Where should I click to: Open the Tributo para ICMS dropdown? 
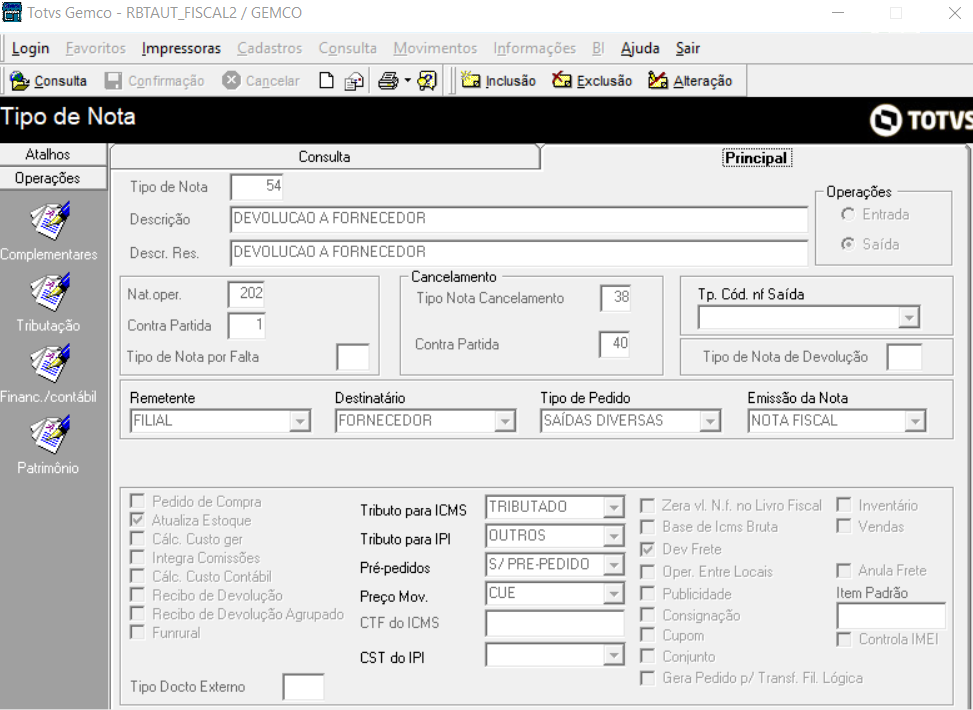pyautogui.click(x=614, y=507)
